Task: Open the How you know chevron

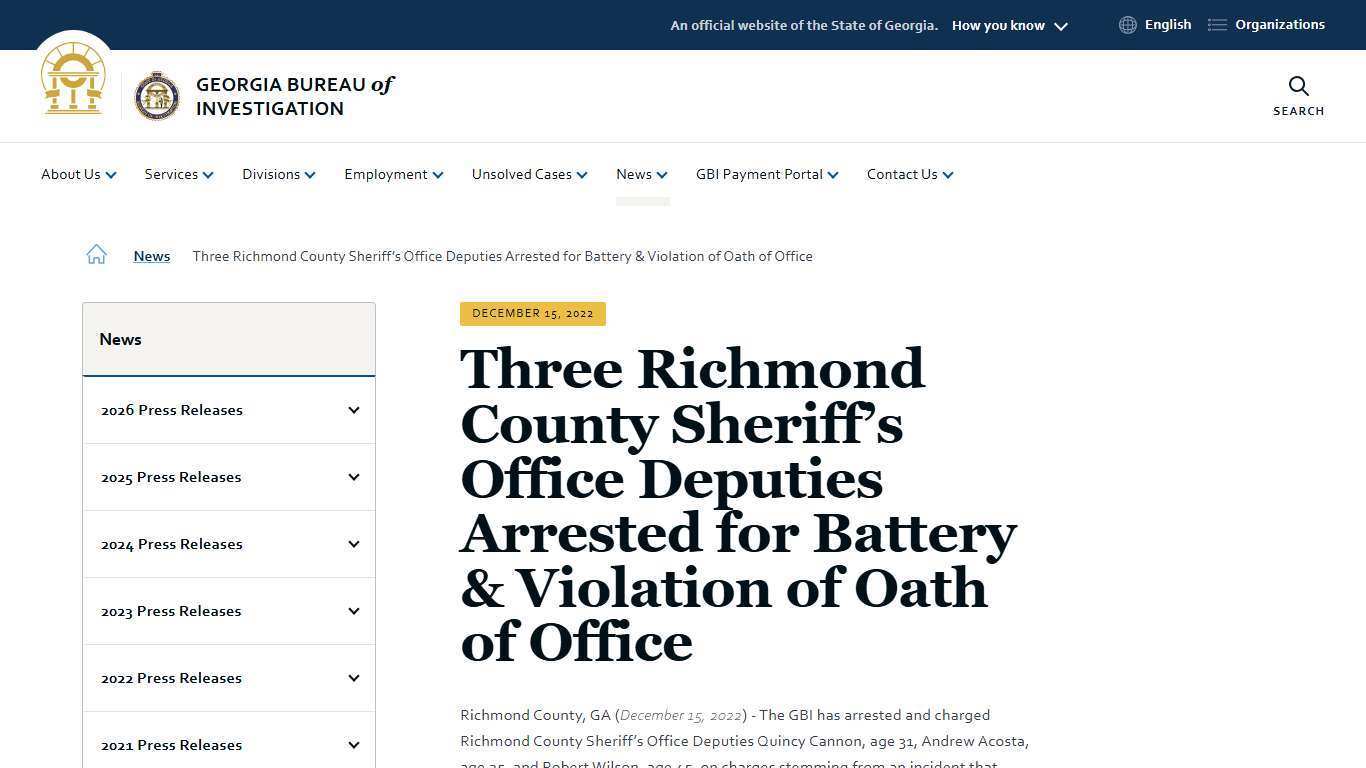Action: (1060, 25)
